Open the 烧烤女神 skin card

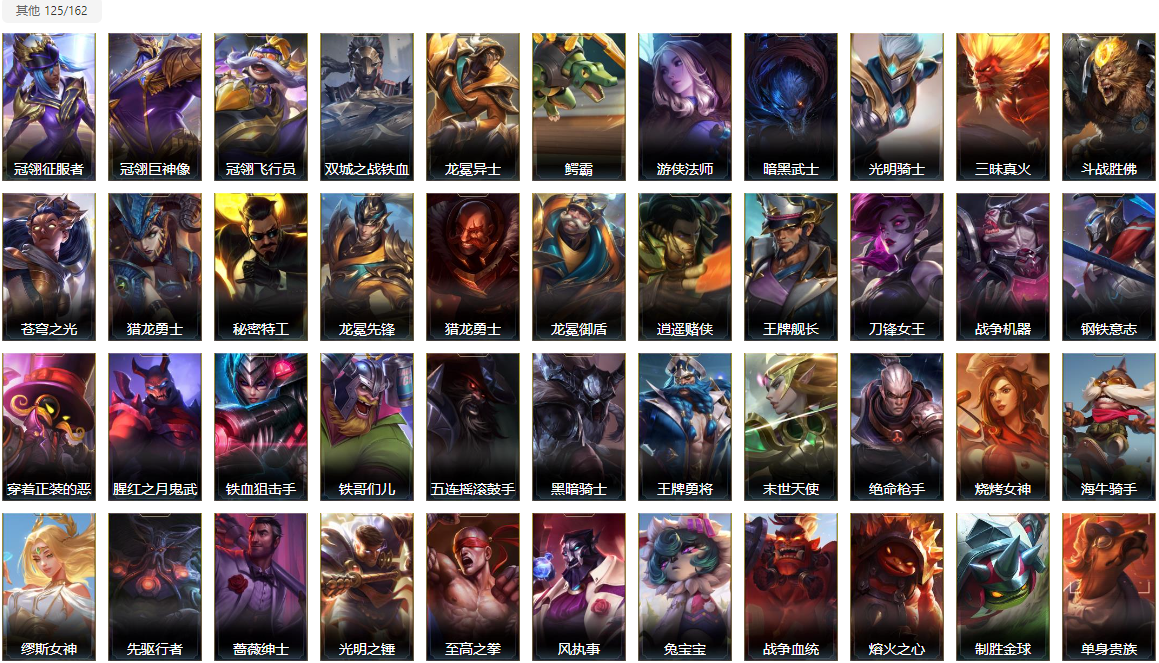tap(1002, 426)
